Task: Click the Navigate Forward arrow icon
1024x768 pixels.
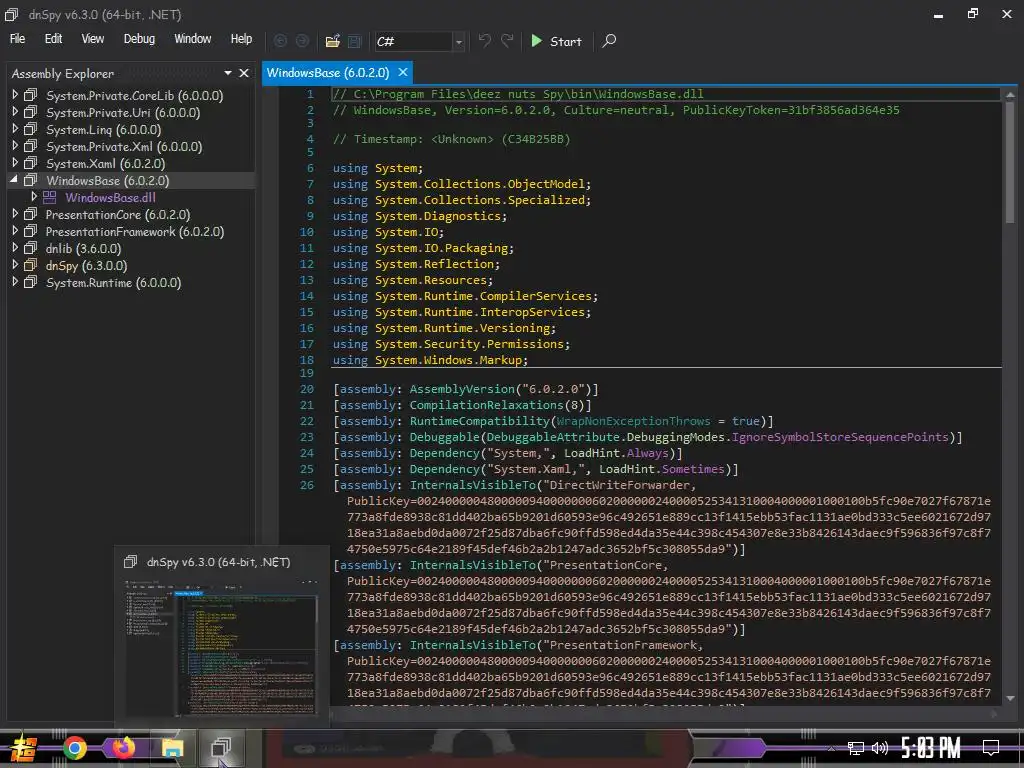Action: click(x=302, y=41)
